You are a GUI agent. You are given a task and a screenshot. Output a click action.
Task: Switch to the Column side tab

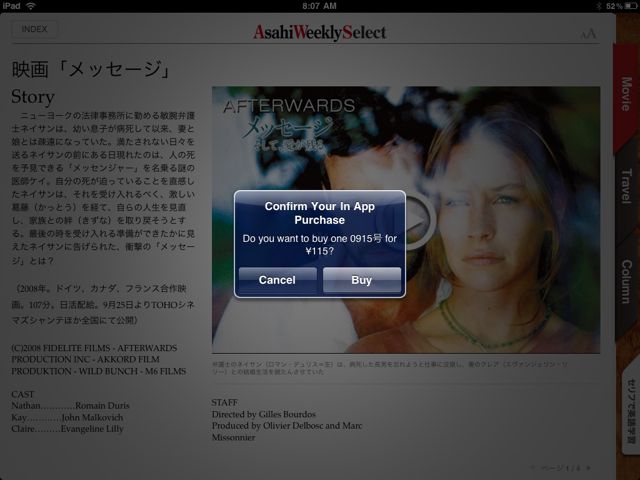click(626, 282)
